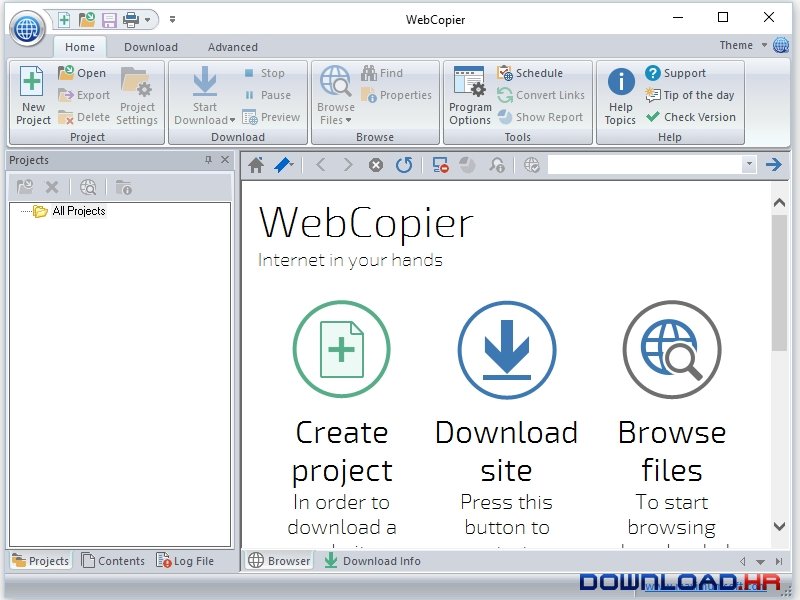Click Tip of the day

(x=689, y=95)
